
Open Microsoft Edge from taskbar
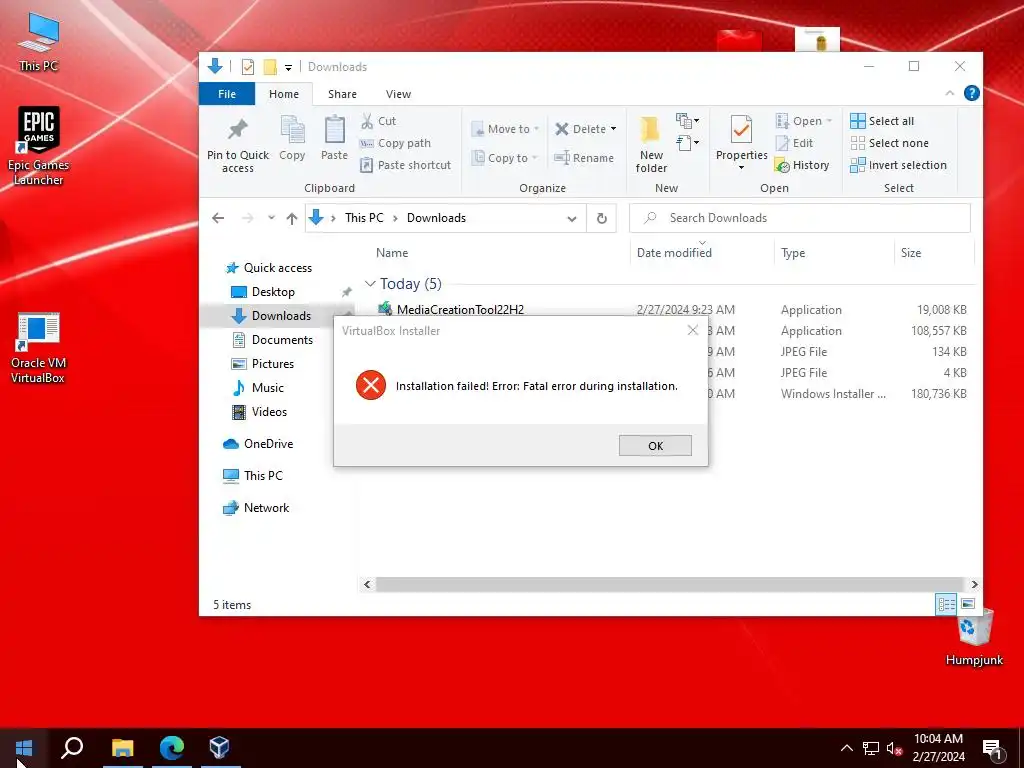pos(172,748)
